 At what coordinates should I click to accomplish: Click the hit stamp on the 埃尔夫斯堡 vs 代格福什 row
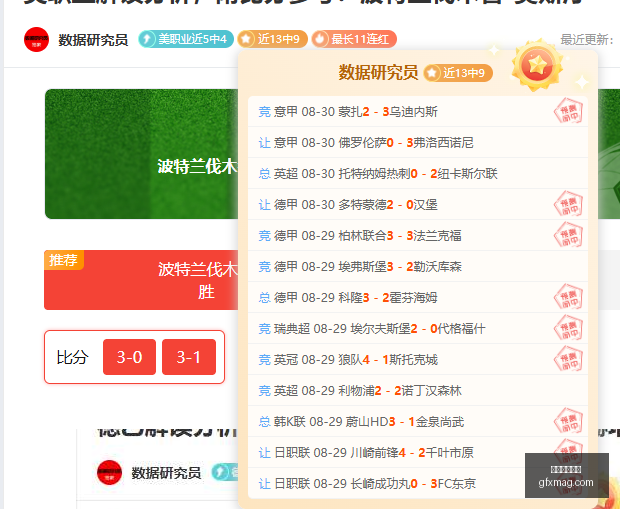568,328
